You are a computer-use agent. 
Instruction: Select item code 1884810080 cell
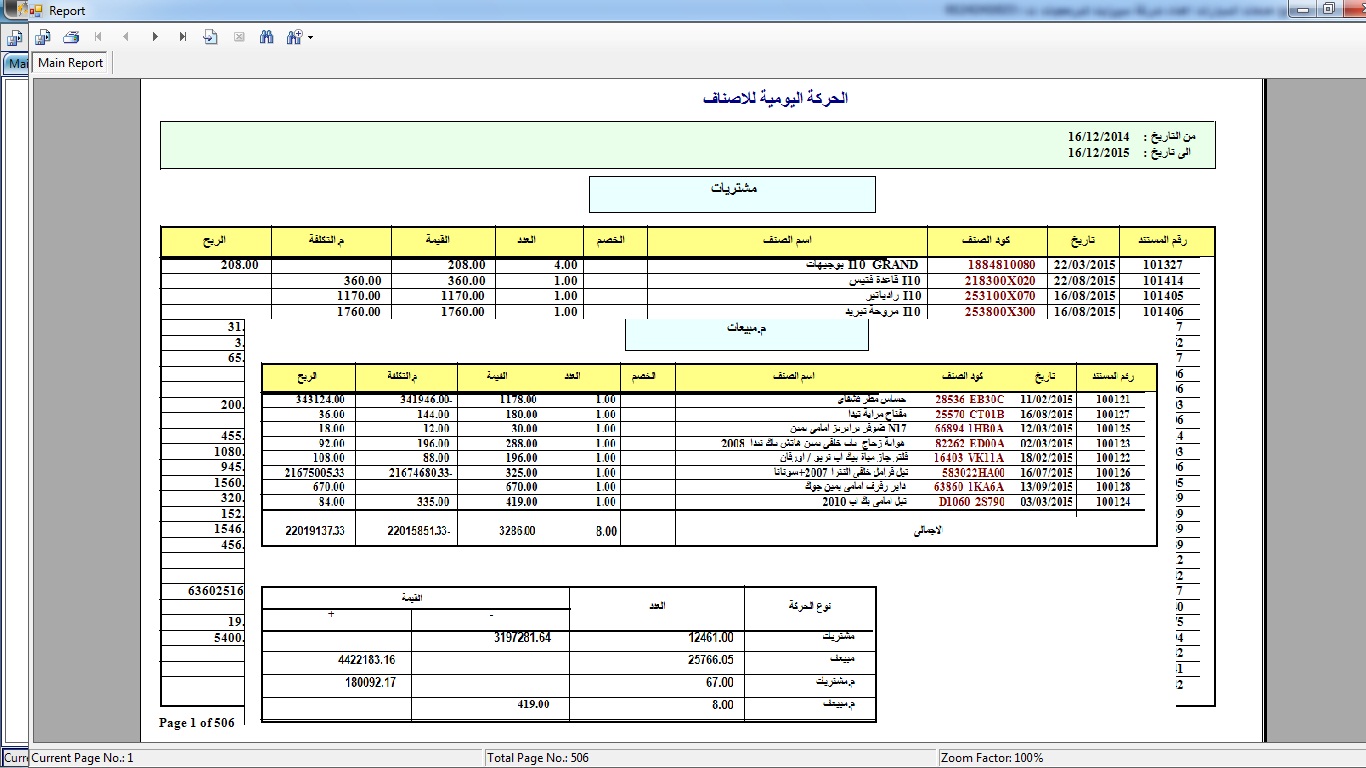pos(1001,265)
